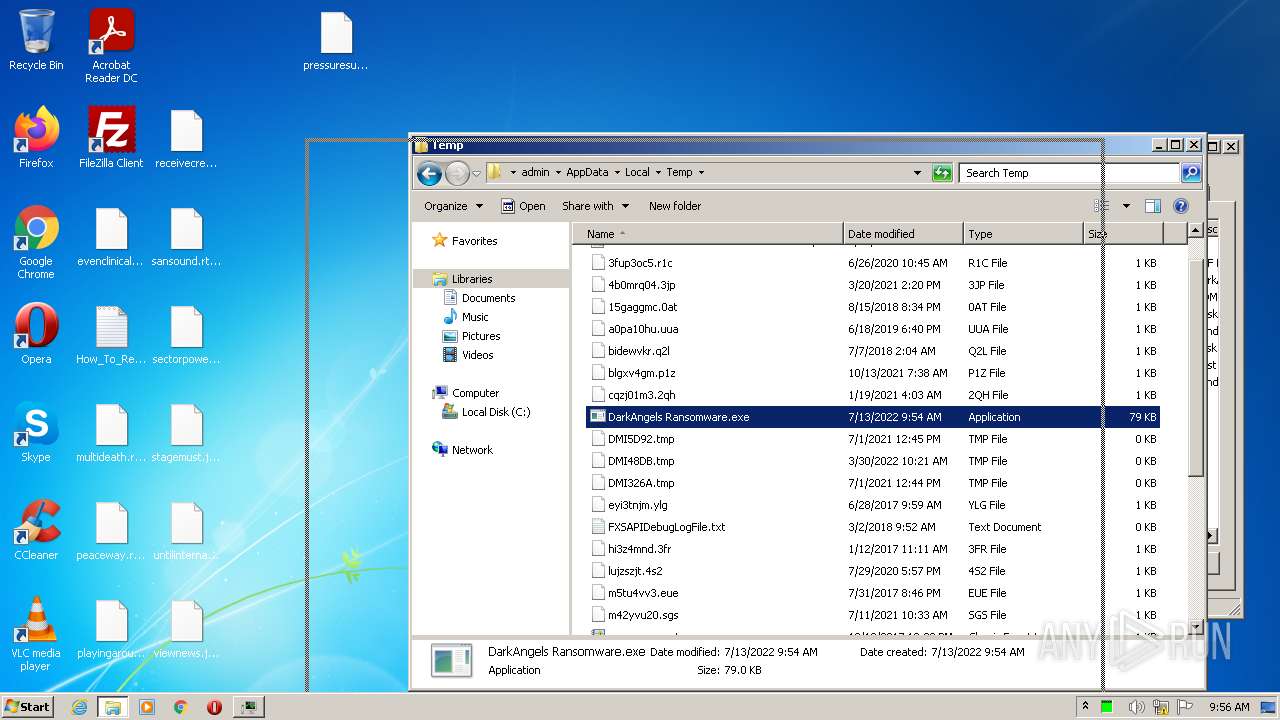Image resolution: width=1280 pixels, height=720 pixels.
Task: Sort files by Type column
Action: coord(1024,234)
